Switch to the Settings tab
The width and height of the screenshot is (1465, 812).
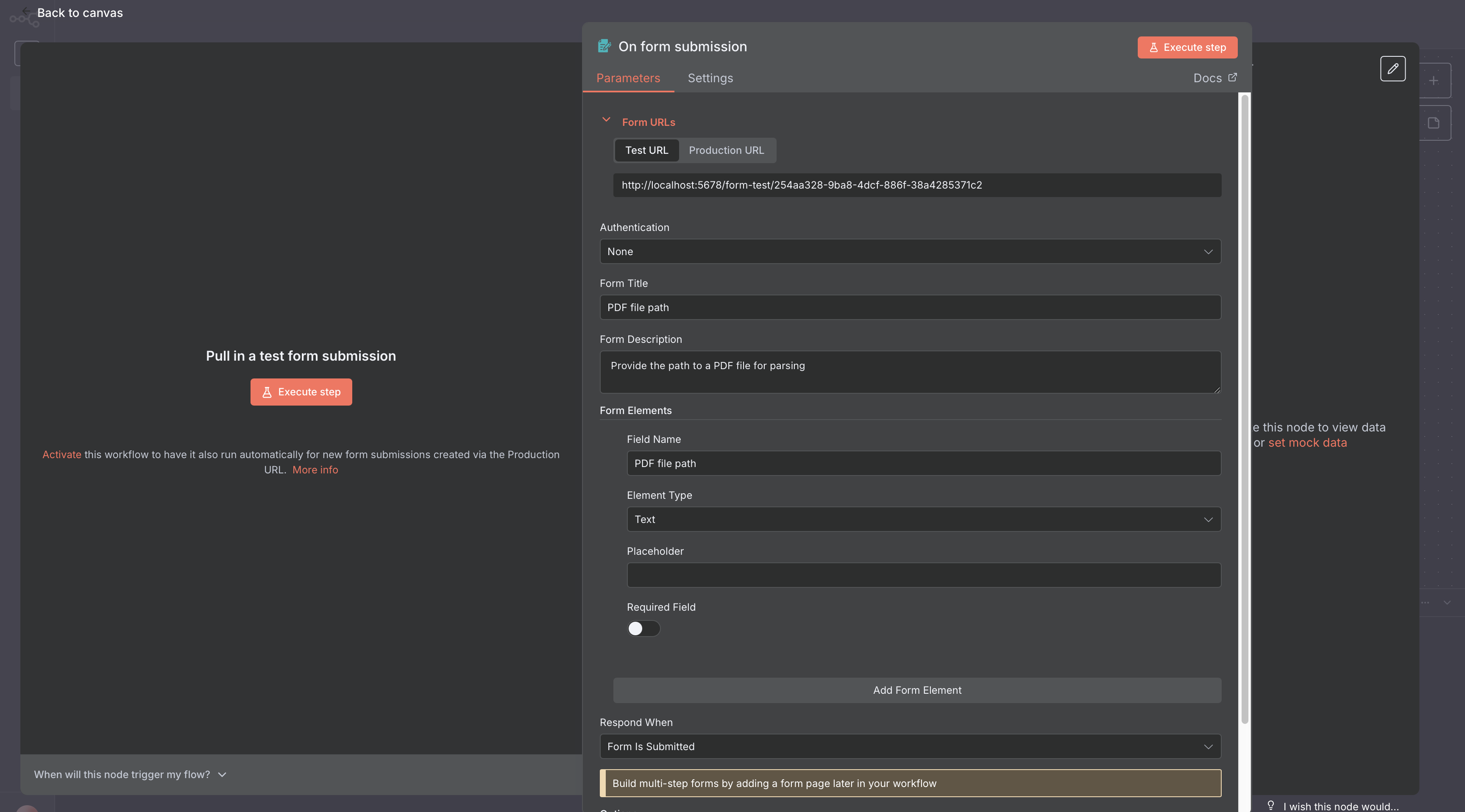click(x=710, y=78)
